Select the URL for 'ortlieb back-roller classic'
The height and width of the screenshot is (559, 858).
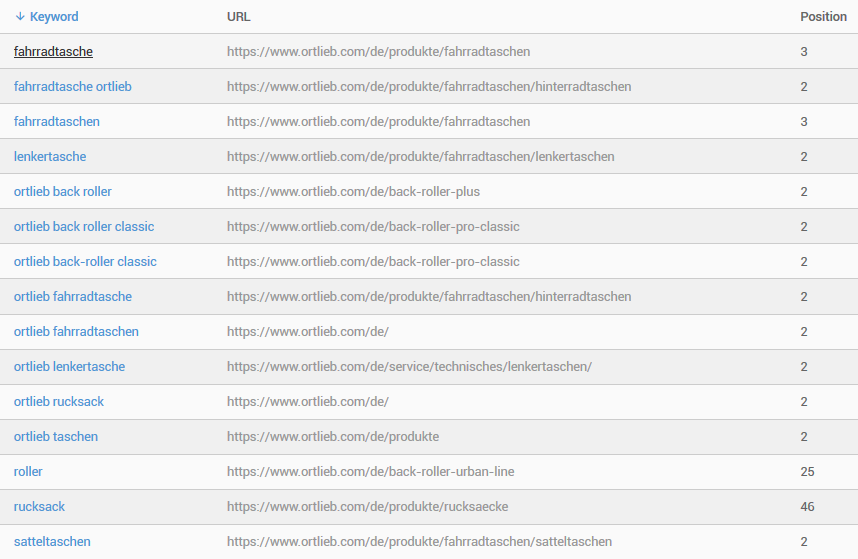(373, 261)
